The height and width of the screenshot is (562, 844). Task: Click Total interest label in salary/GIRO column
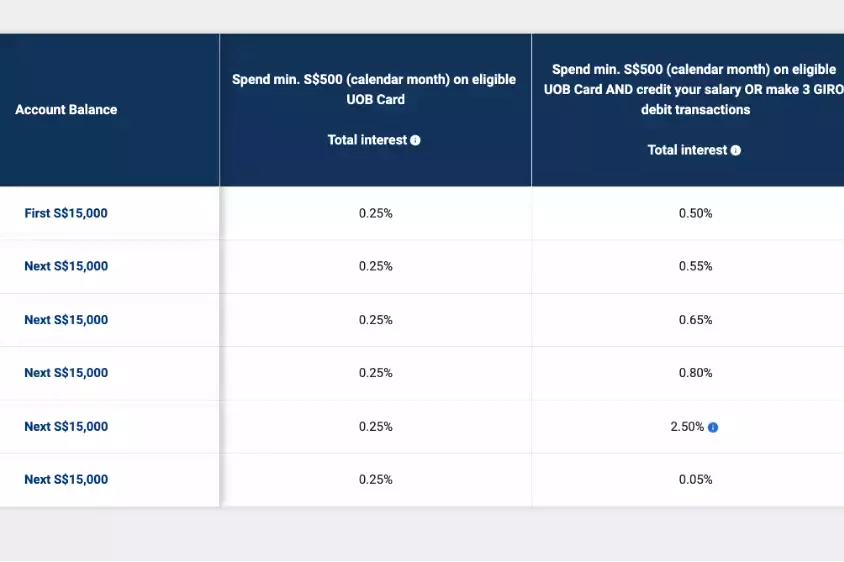[x=688, y=150]
